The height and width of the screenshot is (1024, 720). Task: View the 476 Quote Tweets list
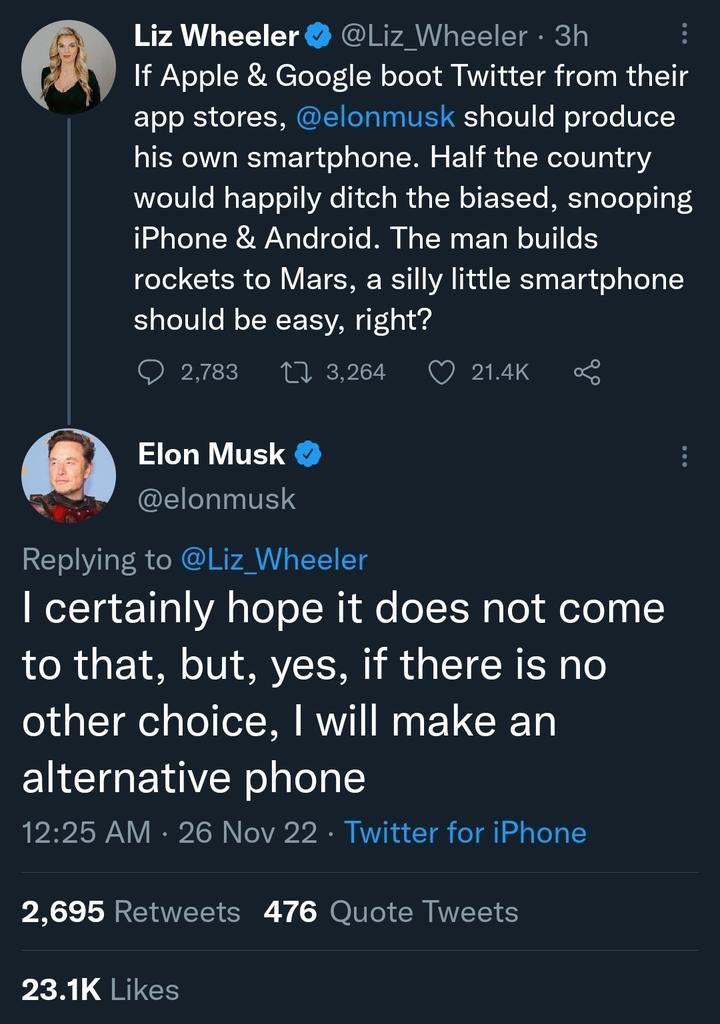click(x=391, y=912)
